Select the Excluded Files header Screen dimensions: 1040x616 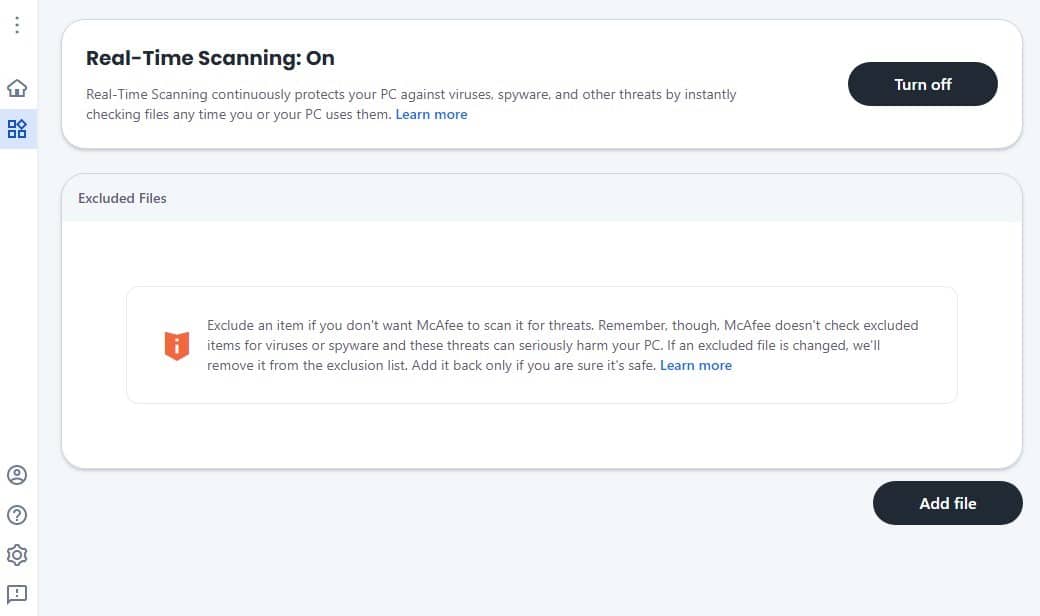pos(122,198)
